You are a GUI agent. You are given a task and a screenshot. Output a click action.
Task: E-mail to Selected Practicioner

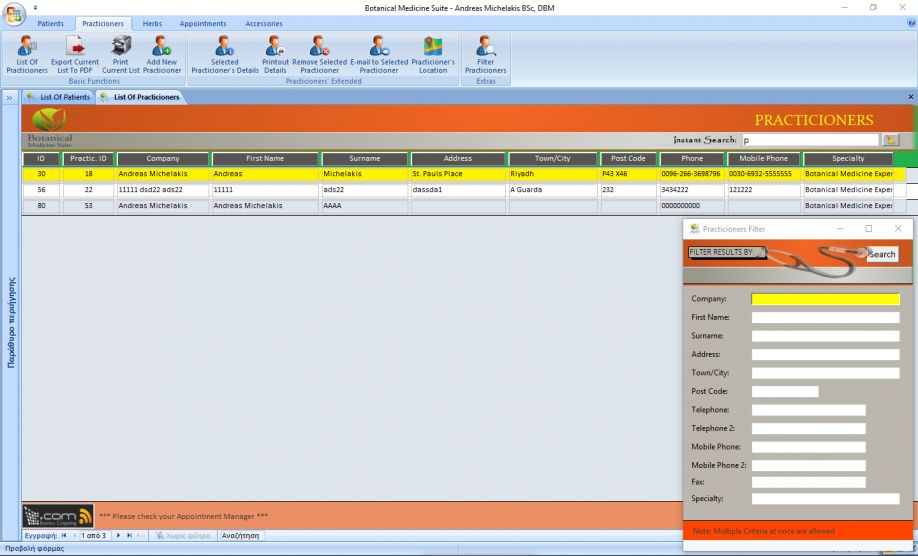379,54
